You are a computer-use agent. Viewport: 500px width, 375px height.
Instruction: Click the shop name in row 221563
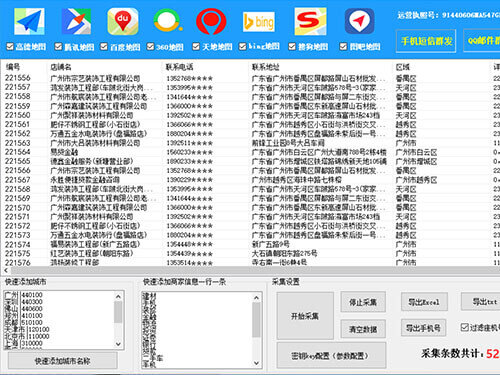click(x=95, y=143)
